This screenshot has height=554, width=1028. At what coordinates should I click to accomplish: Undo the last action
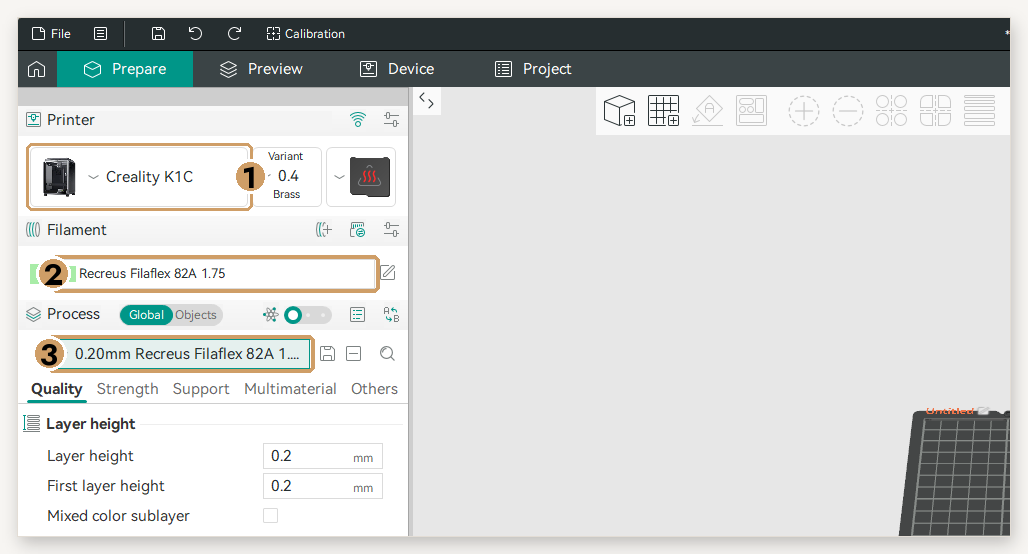click(195, 33)
